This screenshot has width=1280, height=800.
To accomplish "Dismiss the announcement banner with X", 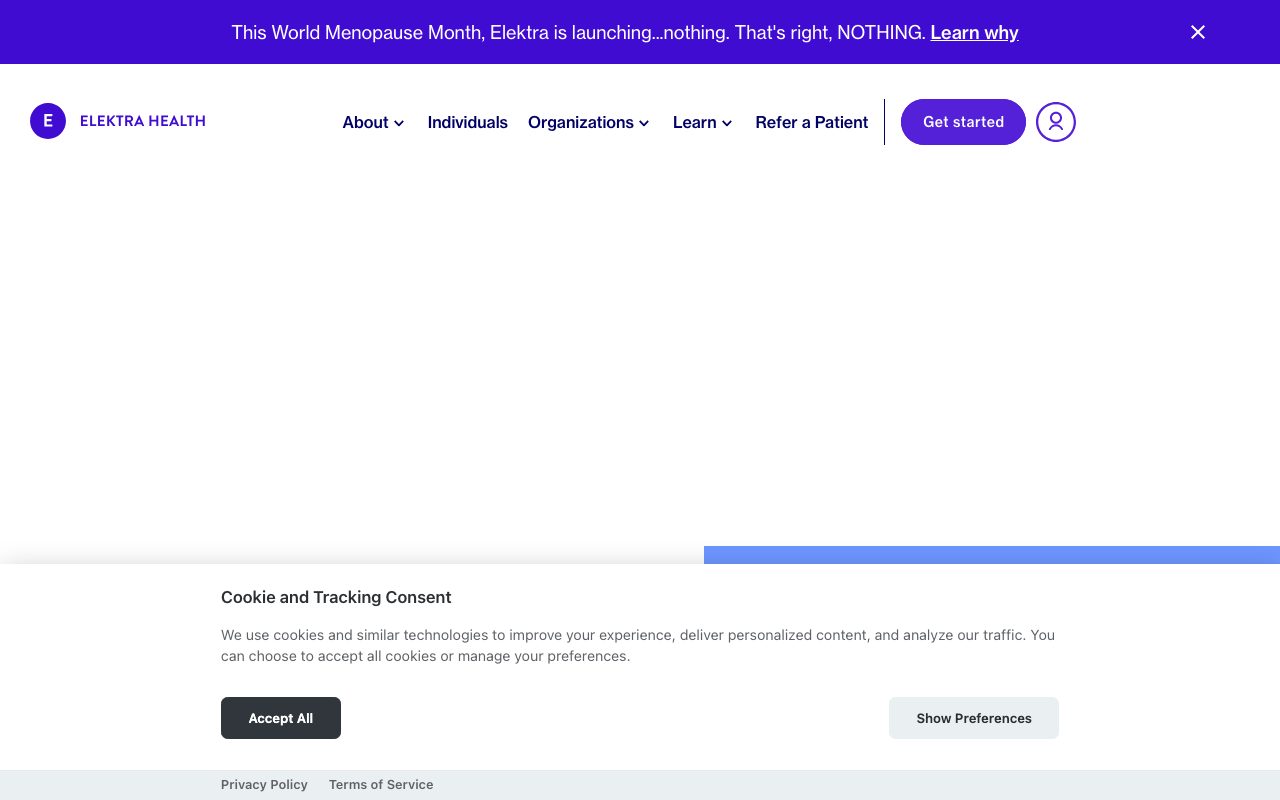I will [1198, 32].
